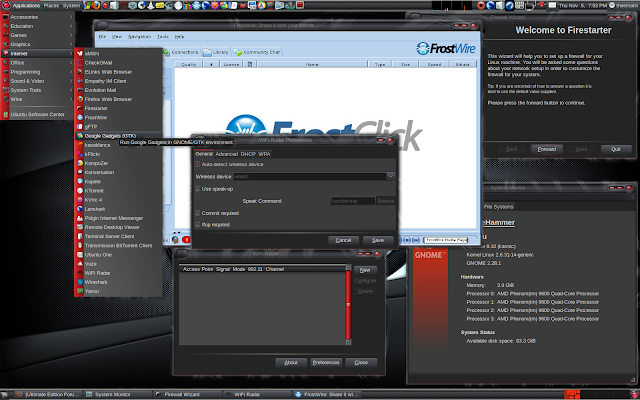
Task: Toggle the Commit required checkbox
Action: coord(198,213)
